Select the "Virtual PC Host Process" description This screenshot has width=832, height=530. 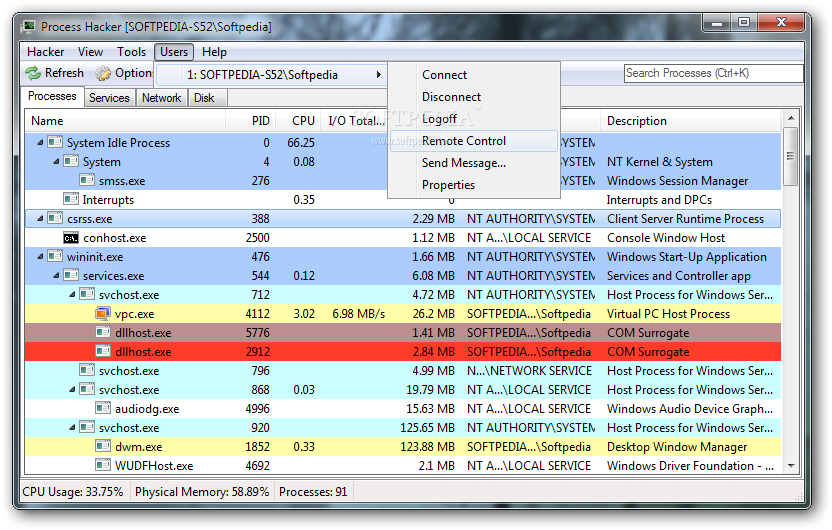click(x=668, y=314)
